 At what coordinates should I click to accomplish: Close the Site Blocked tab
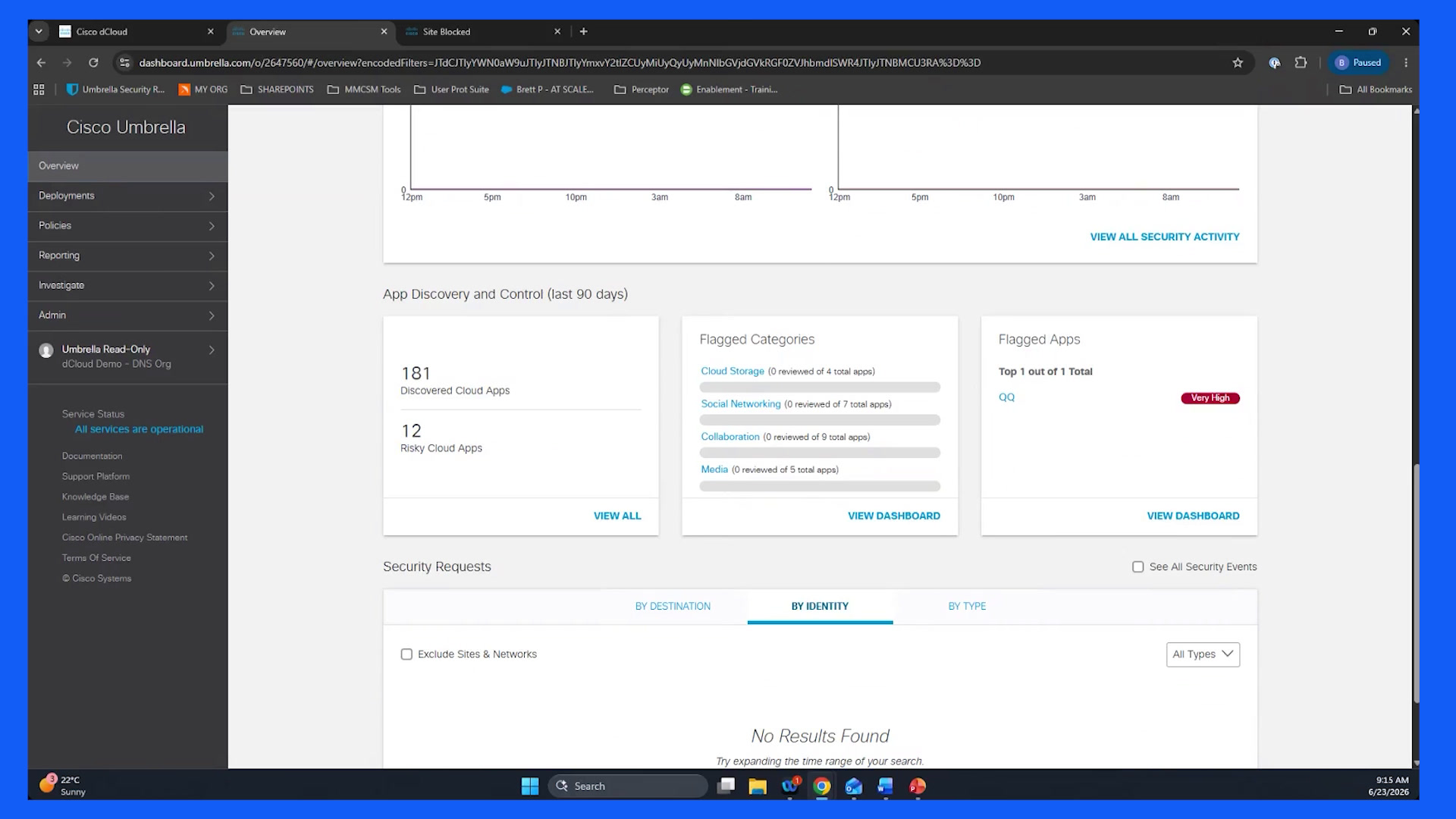[x=557, y=32]
